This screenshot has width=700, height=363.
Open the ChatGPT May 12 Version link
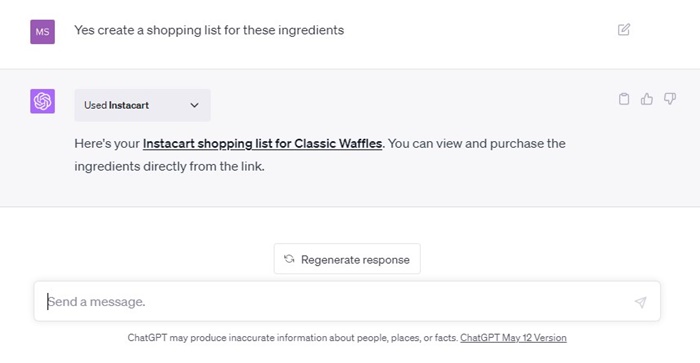pyautogui.click(x=513, y=338)
